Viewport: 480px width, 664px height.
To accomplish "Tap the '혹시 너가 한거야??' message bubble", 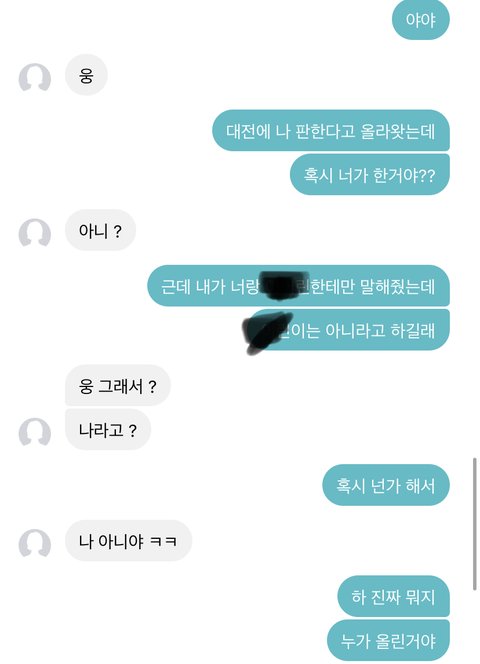I will [370, 174].
